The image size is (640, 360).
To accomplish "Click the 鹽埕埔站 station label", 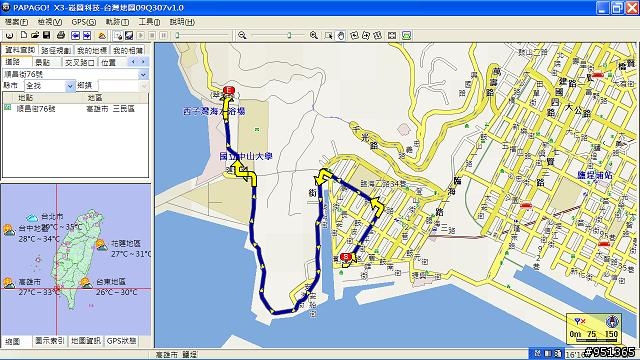I will coord(595,175).
